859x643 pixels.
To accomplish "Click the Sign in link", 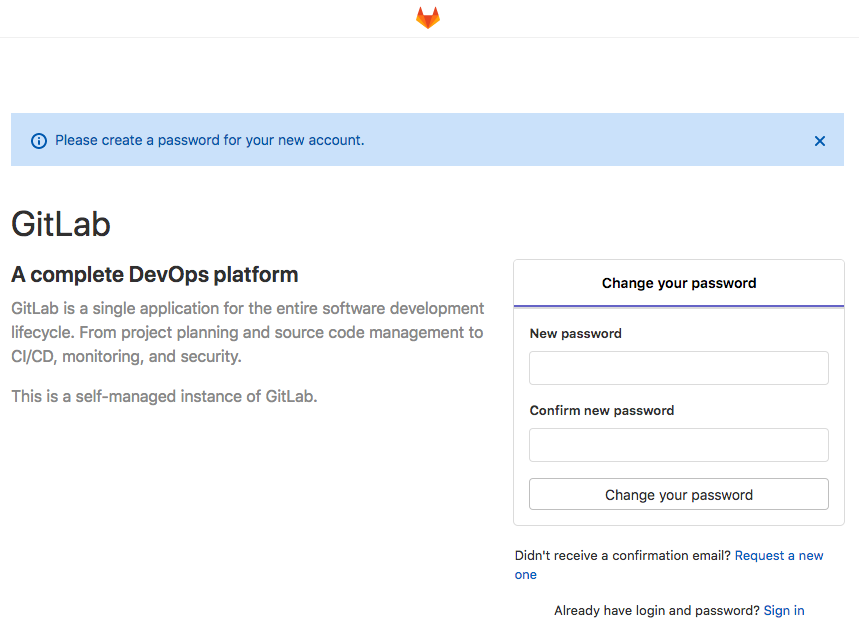I will 783,610.
